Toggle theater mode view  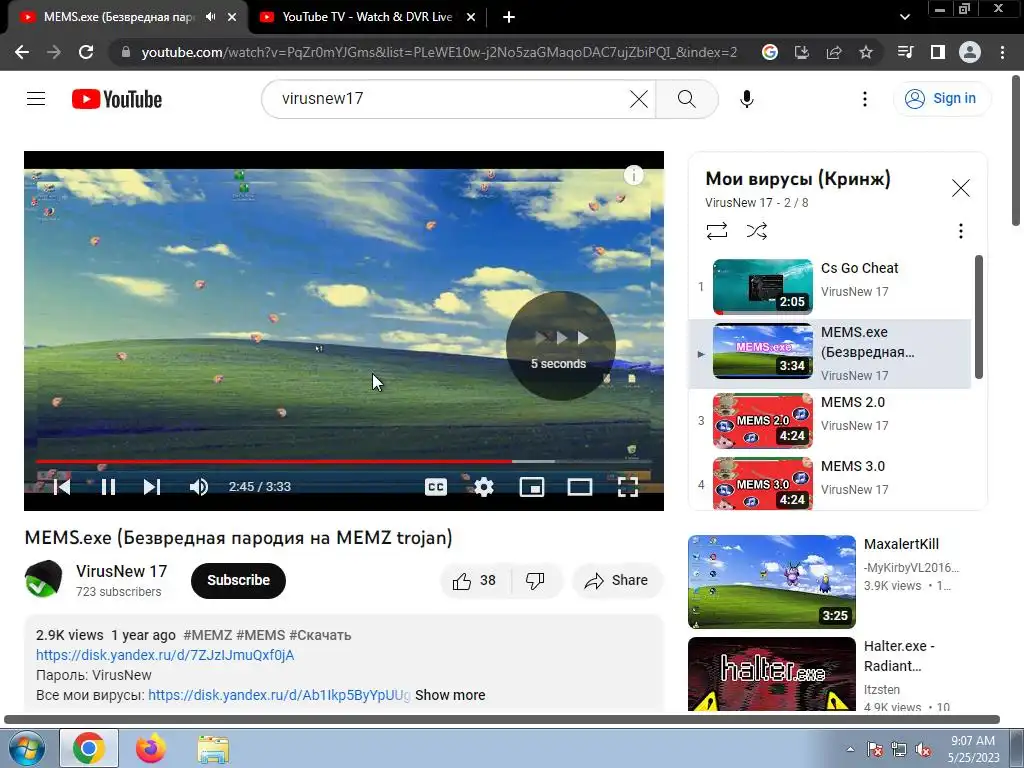click(x=579, y=487)
